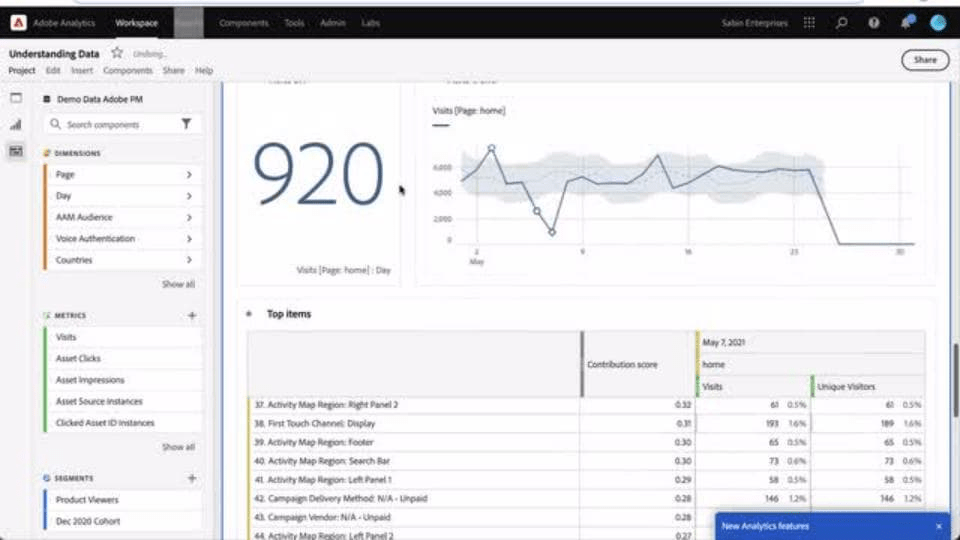Expand the Page dimension chevron
This screenshot has width=960, height=540.
coord(189,175)
